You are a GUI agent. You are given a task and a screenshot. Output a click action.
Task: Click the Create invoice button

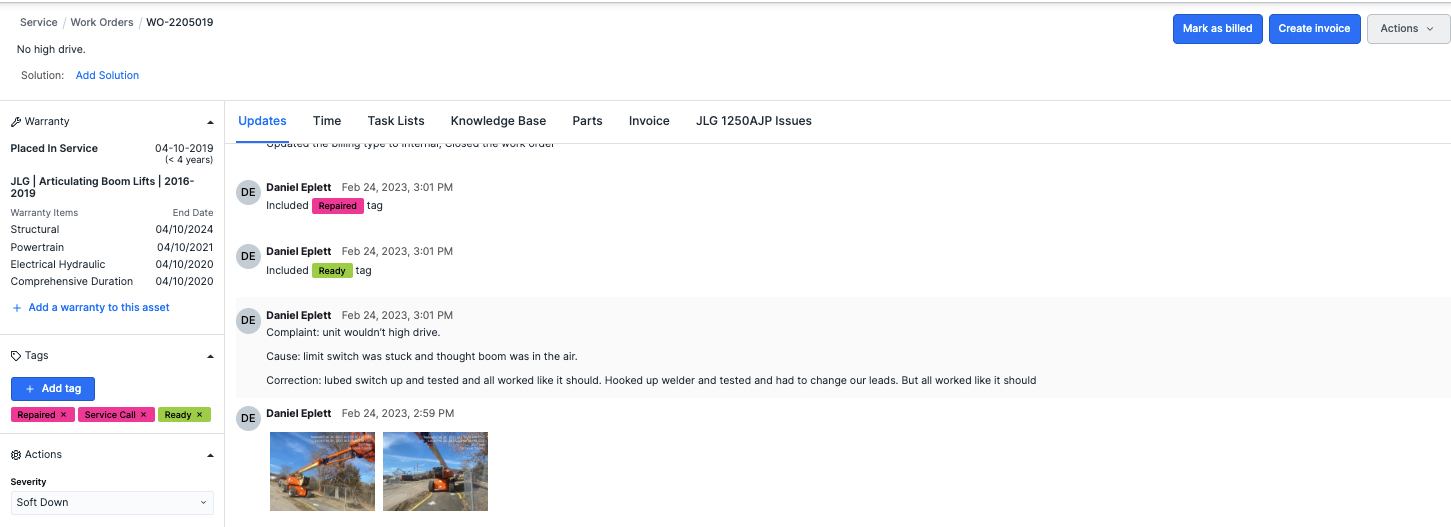pos(1314,29)
